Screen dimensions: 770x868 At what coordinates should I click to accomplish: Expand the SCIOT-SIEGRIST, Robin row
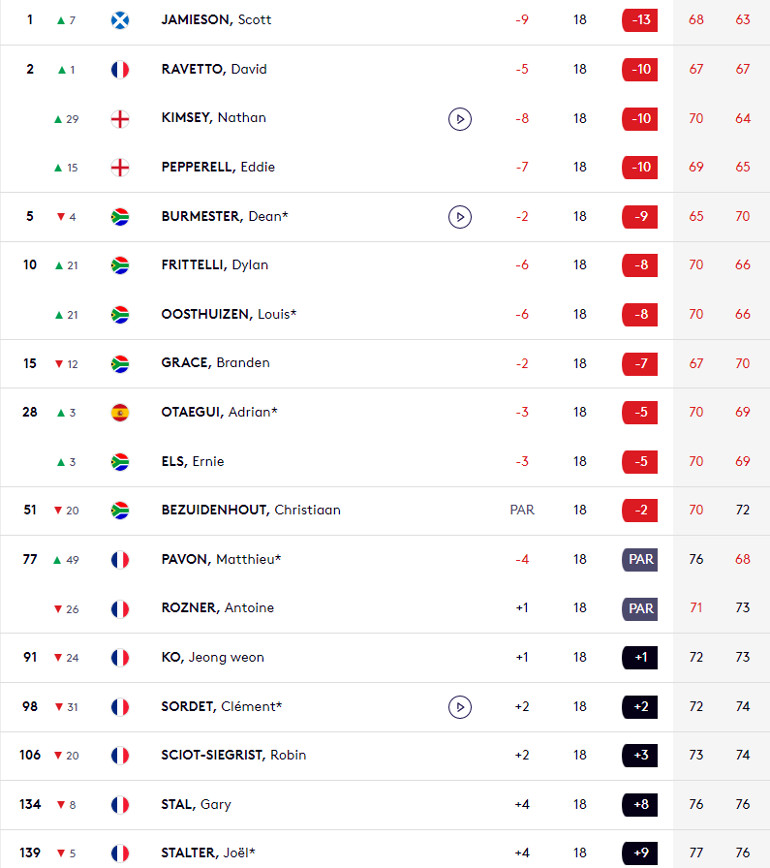click(385, 756)
